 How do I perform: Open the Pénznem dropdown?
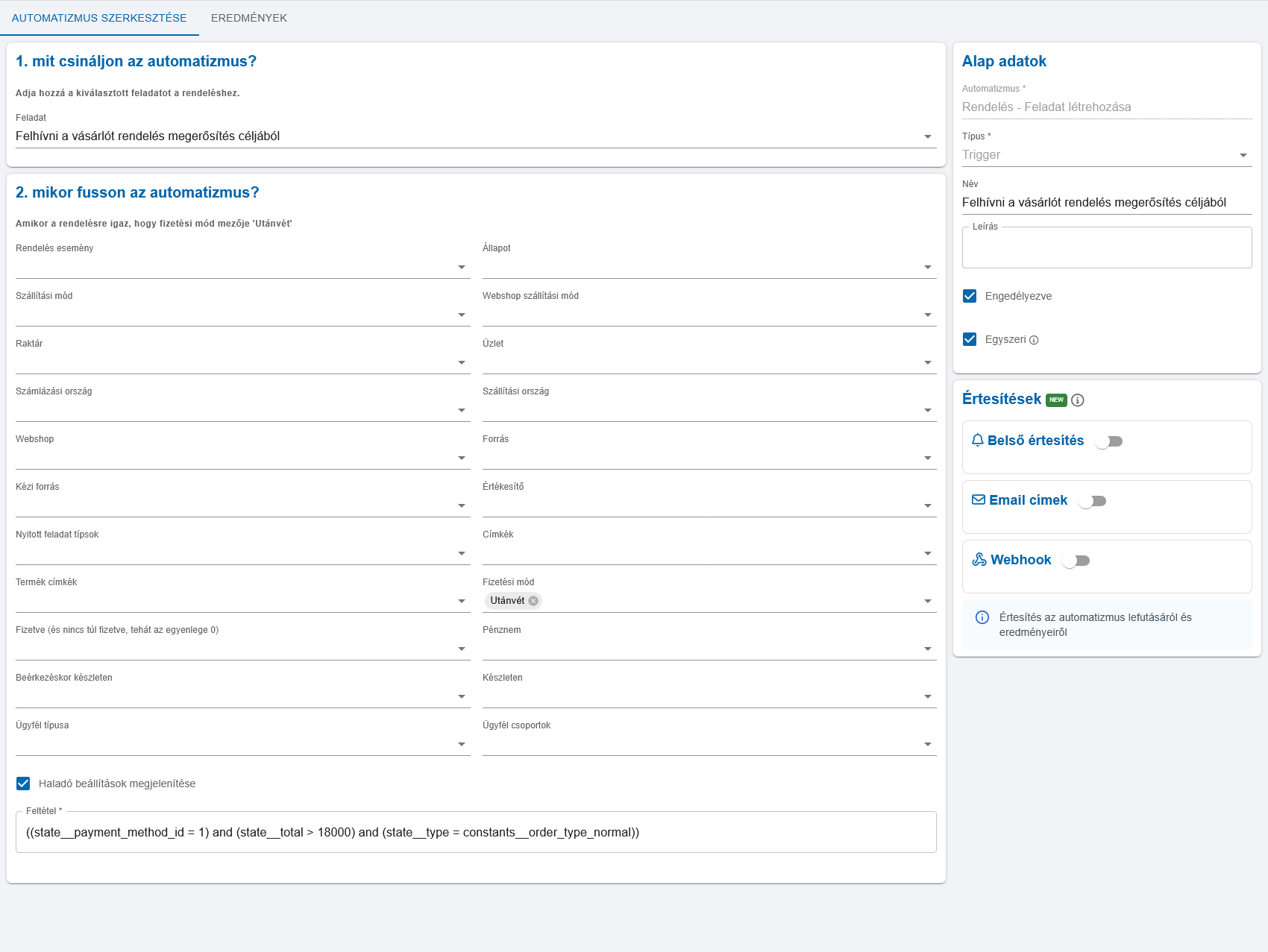click(x=709, y=649)
